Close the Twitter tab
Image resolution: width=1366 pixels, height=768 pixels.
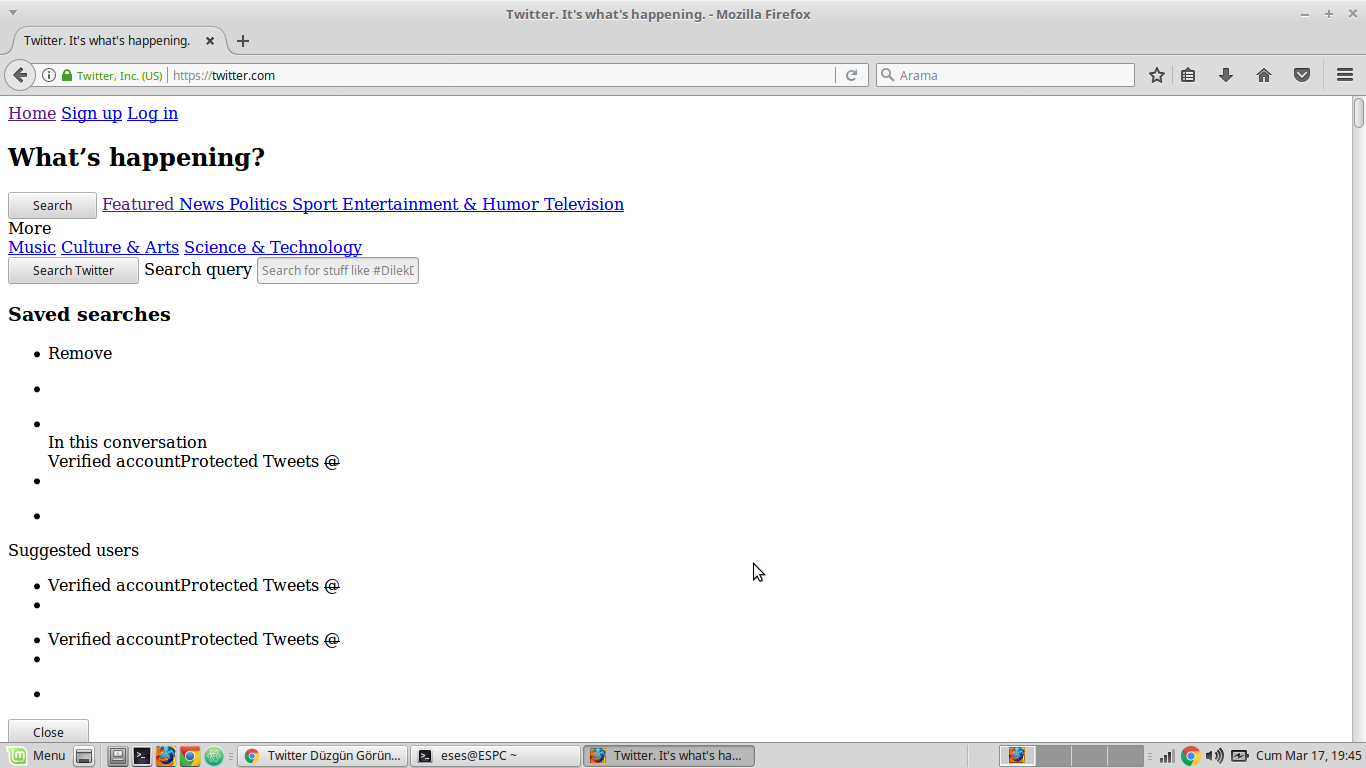tap(210, 41)
